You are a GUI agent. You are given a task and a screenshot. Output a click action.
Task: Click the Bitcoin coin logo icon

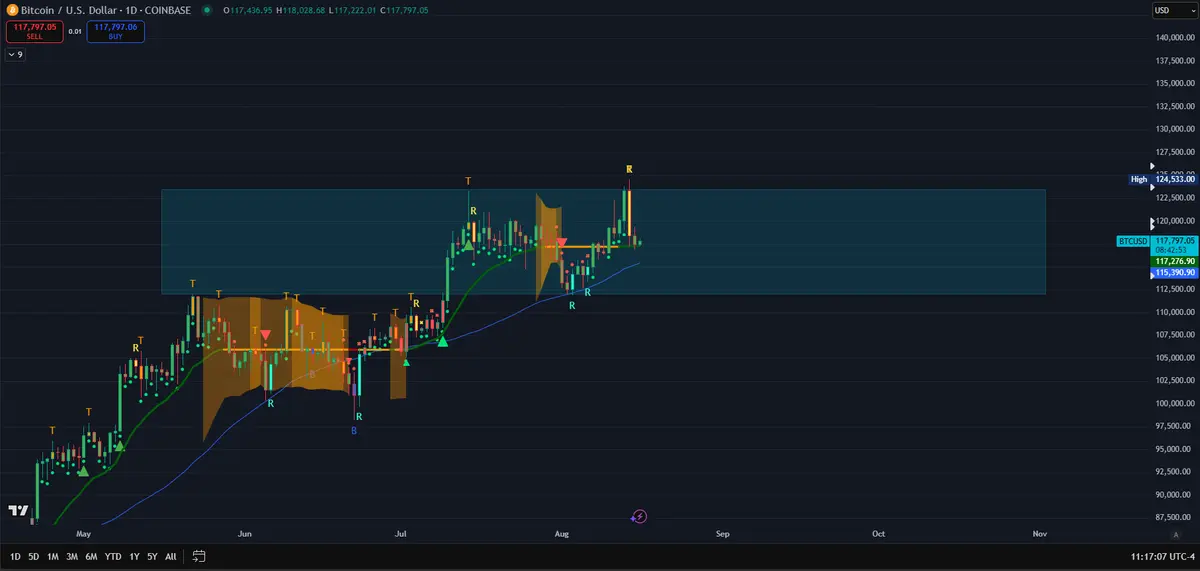[x=11, y=10]
